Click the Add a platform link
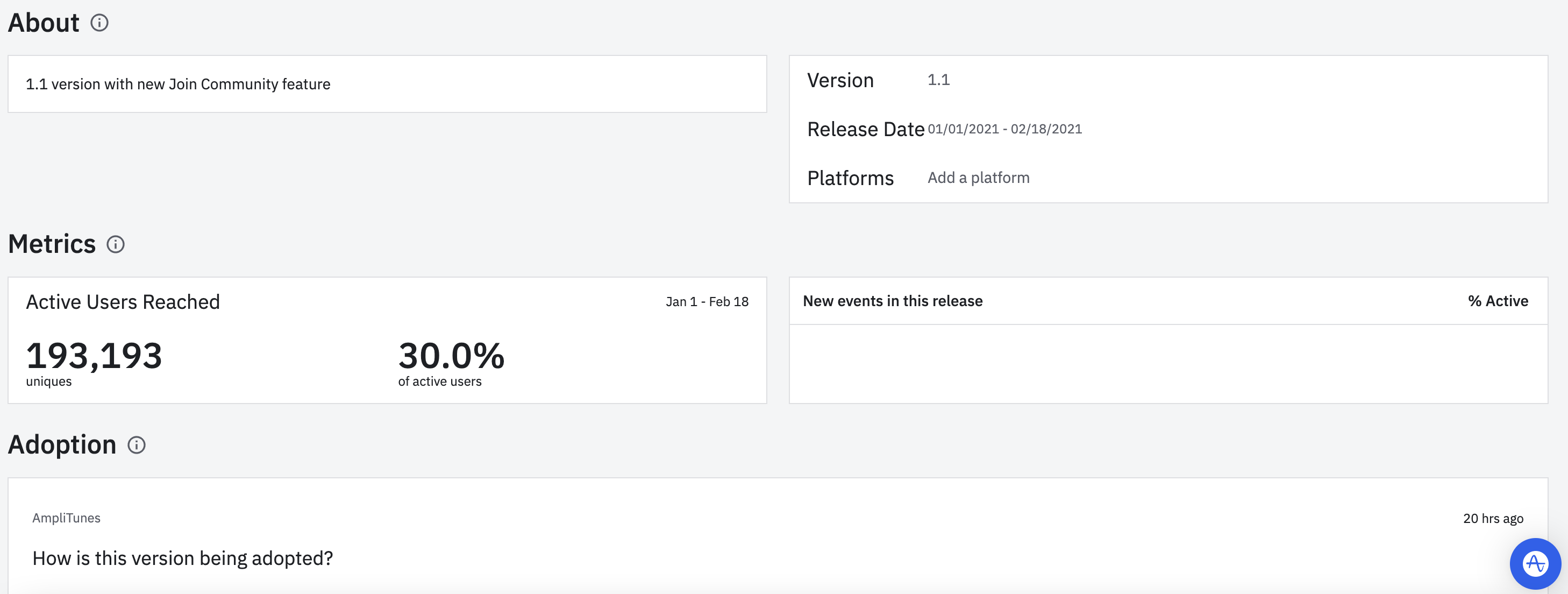The image size is (1568, 594). tap(978, 178)
